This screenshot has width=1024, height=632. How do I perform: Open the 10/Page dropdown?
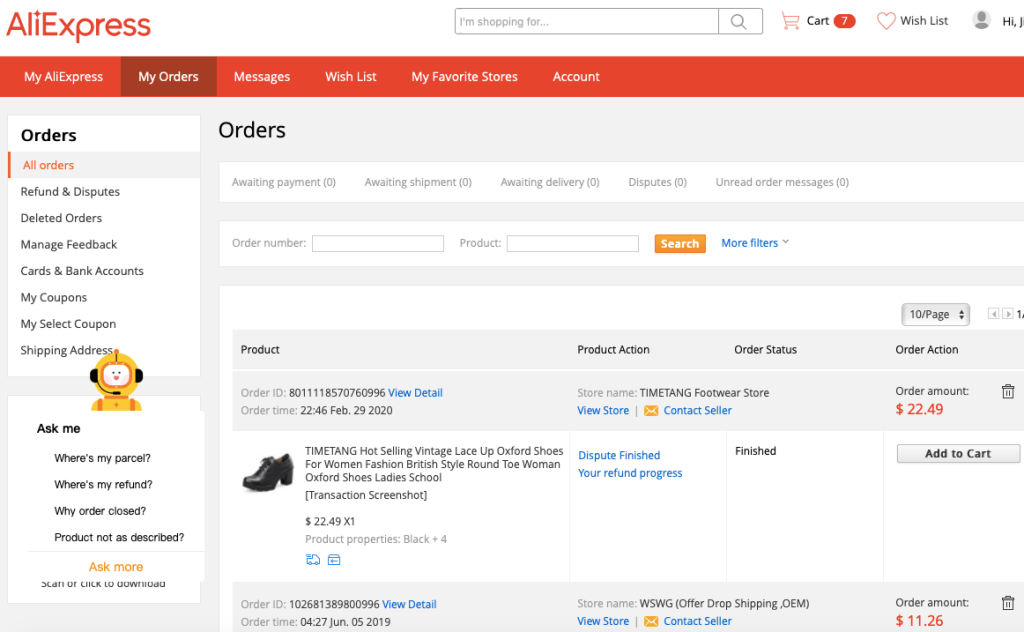tap(936, 315)
